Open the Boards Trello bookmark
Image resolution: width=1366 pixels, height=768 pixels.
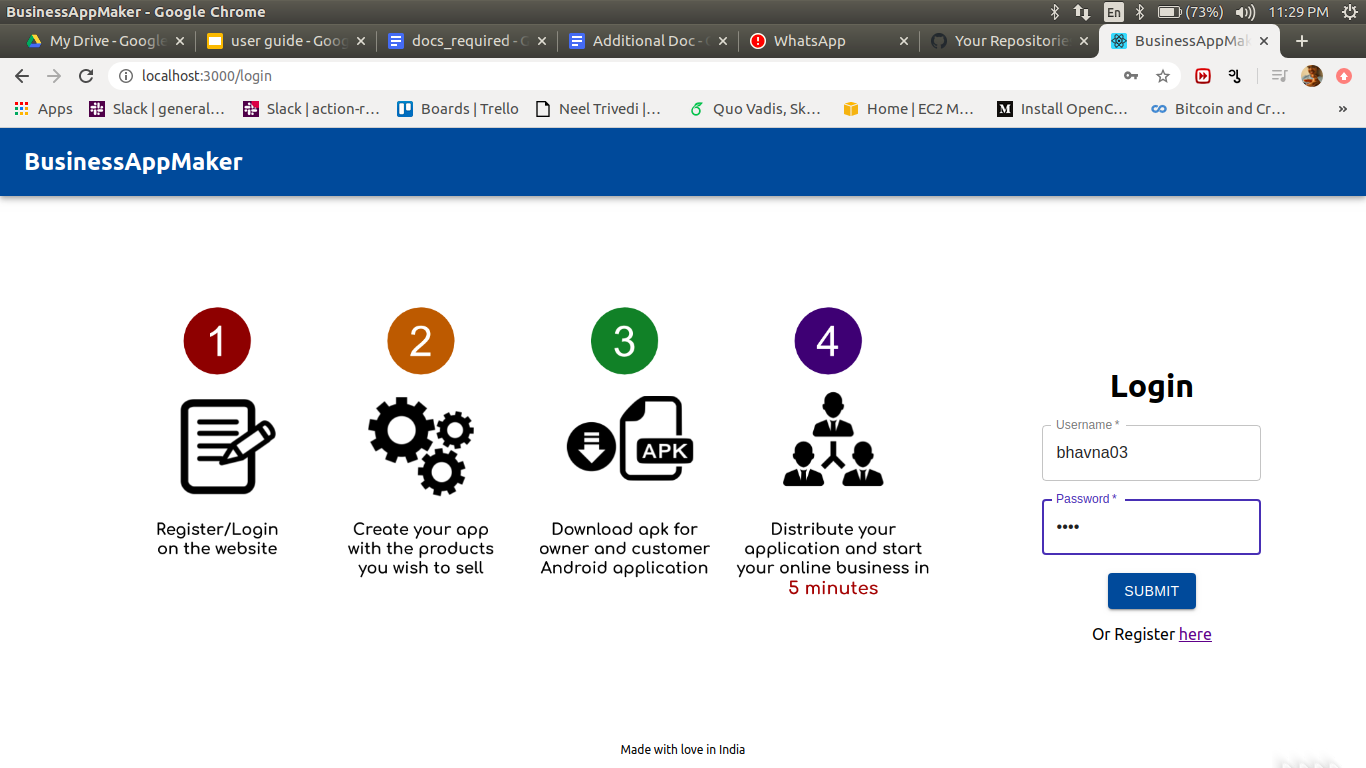tap(458, 109)
